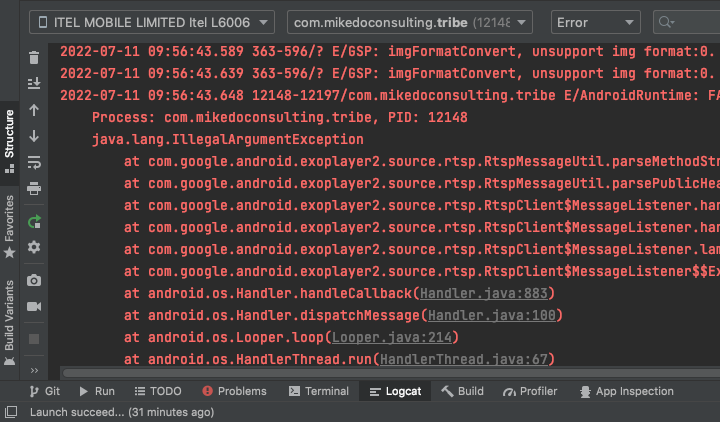Screen dimensions: 720x422
Task: Click the down arrow stack trace icon
Action: tap(34, 136)
